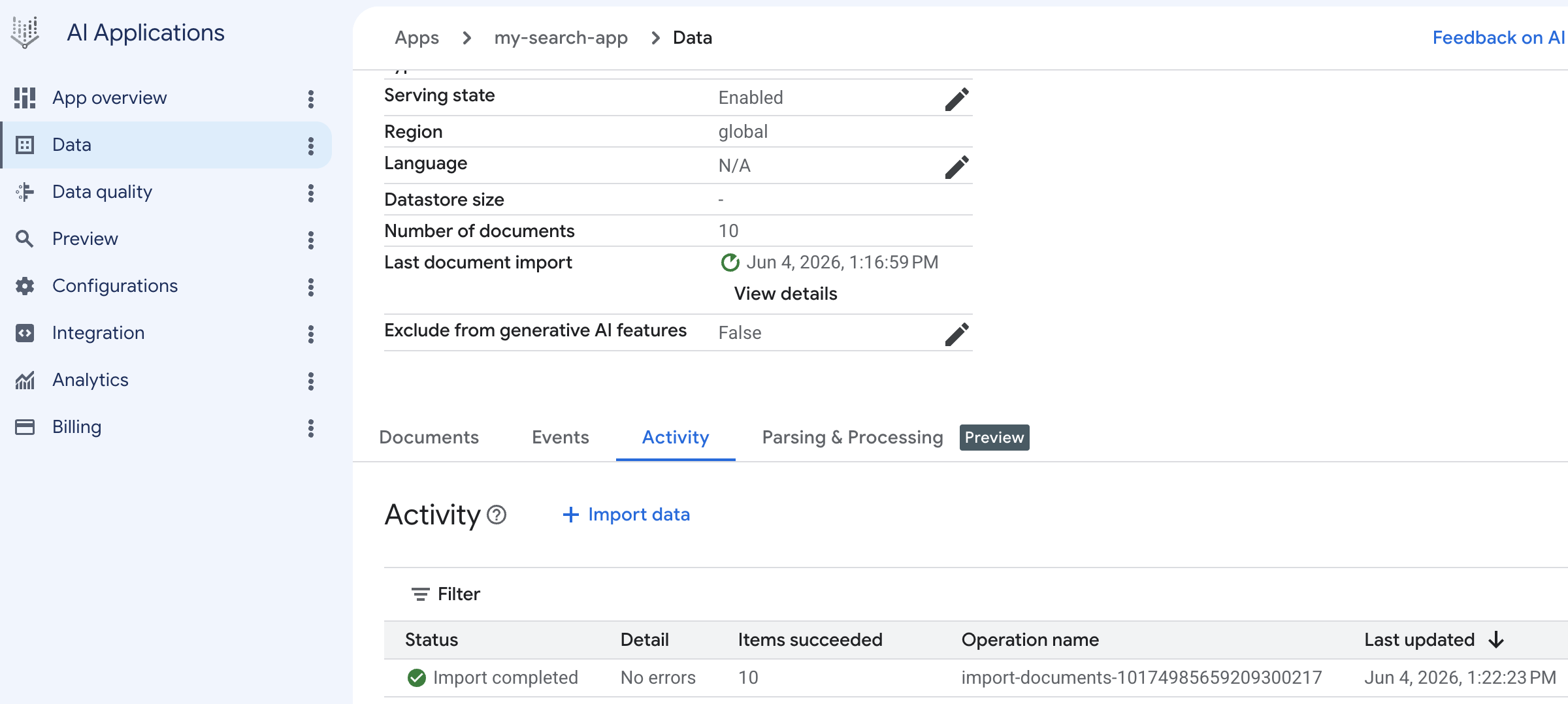Toggle the Last updated sort arrow
The width and height of the screenshot is (1568, 704).
tap(1496, 640)
